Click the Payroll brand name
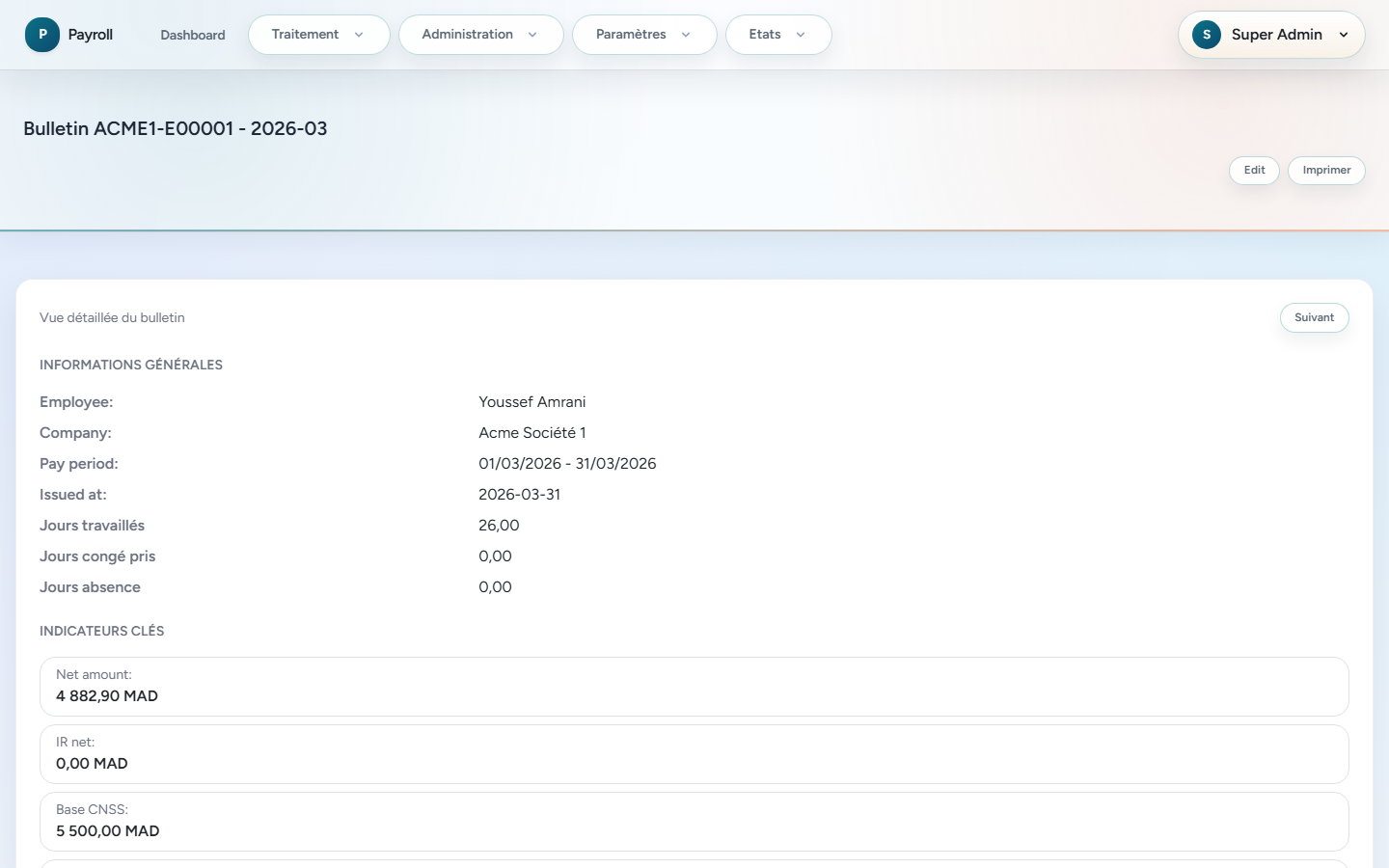 point(91,35)
